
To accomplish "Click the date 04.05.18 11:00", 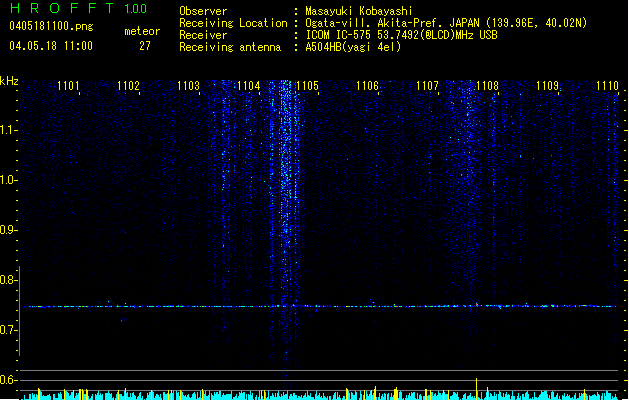I will tap(51, 45).
